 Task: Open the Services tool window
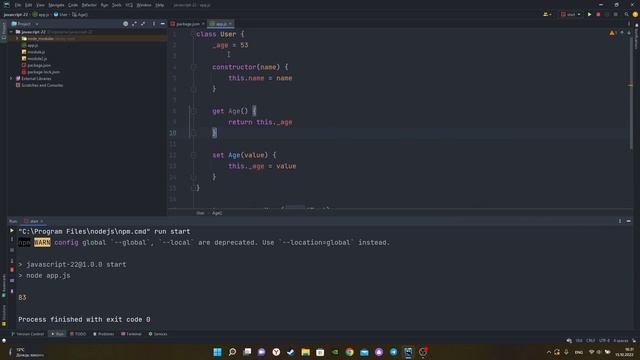click(x=158, y=334)
